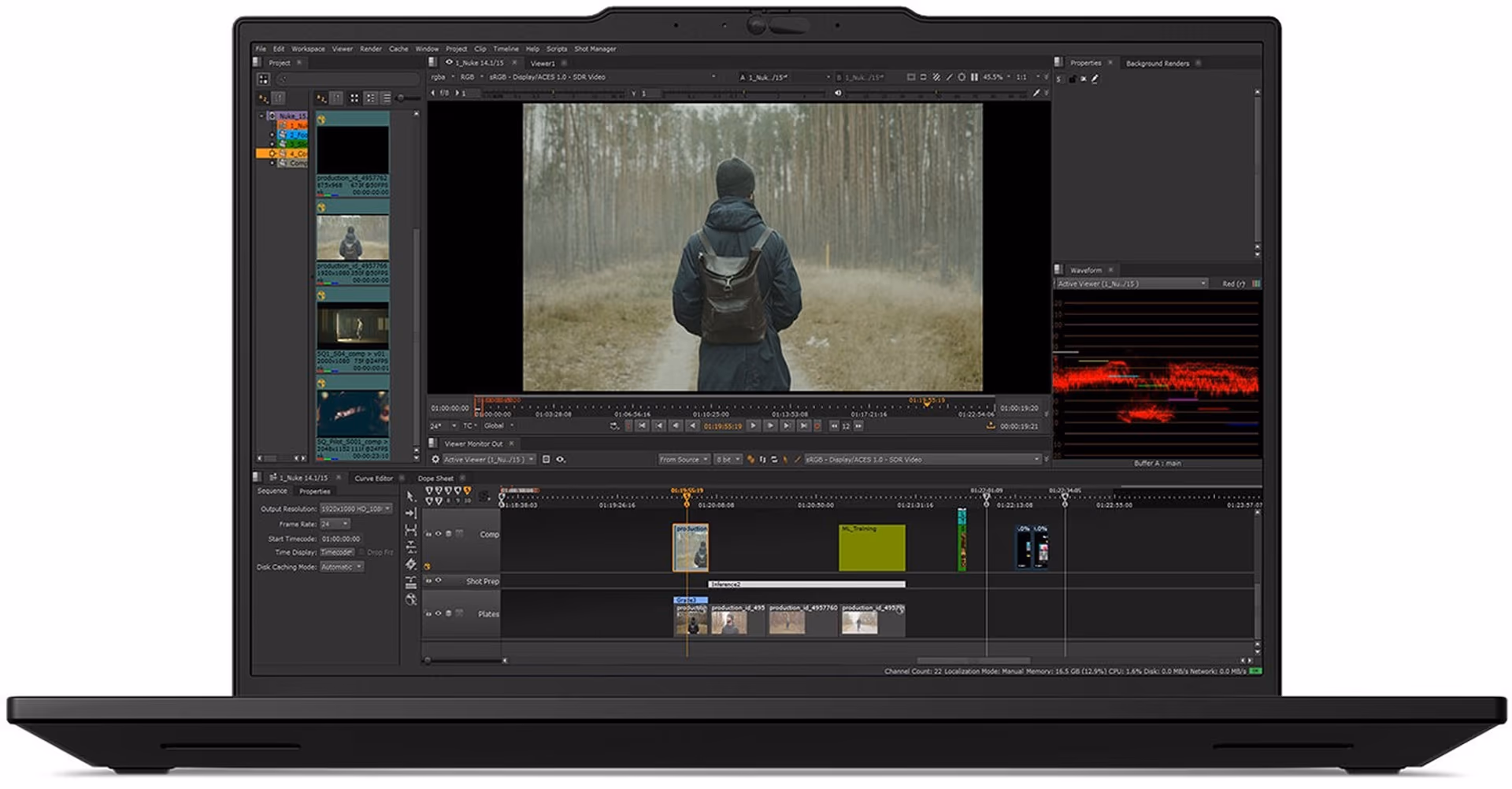
Task: Open the From Source dropdown
Action: [683, 460]
